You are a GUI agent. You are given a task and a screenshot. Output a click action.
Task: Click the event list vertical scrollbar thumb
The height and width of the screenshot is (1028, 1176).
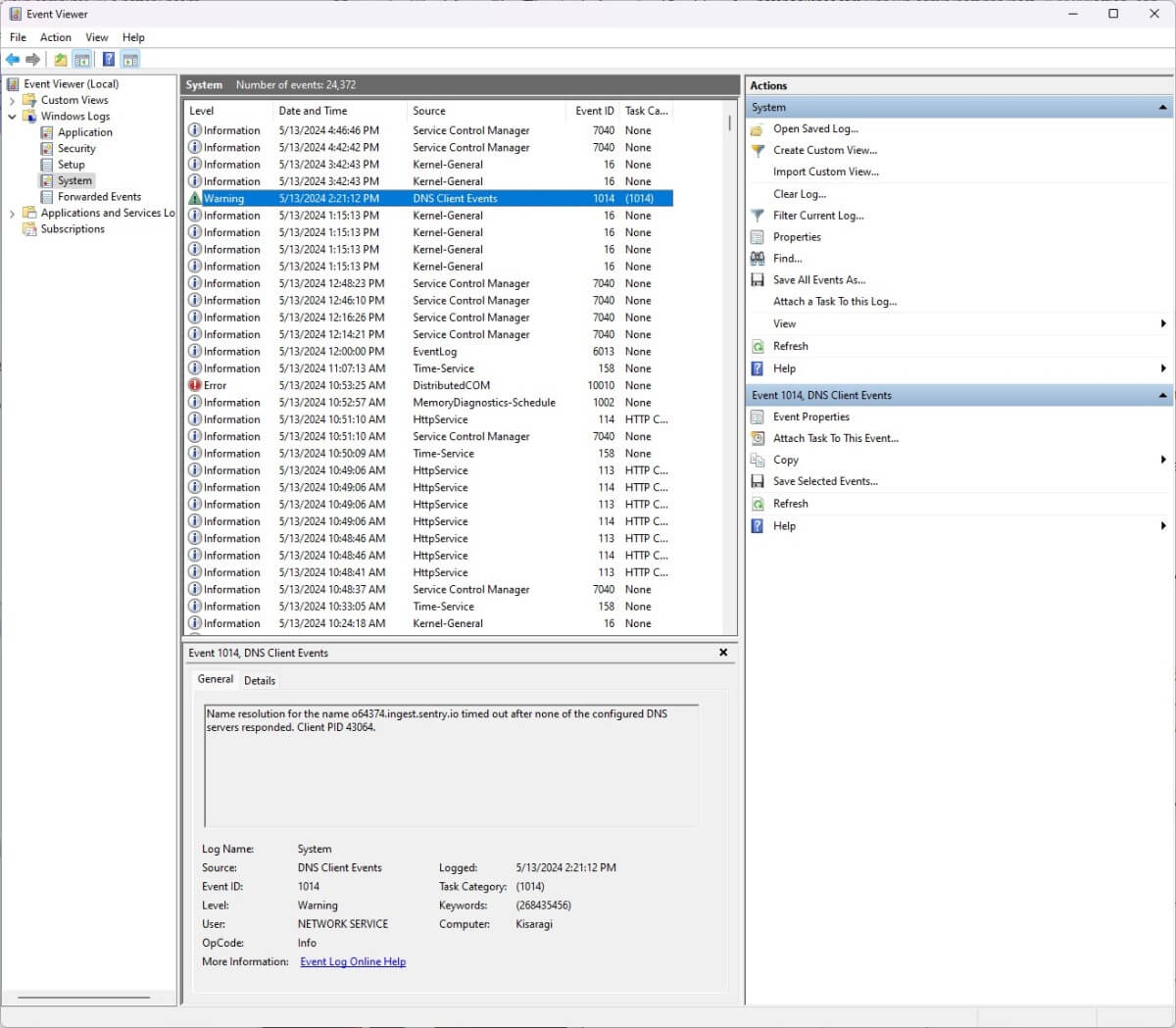pos(729,124)
